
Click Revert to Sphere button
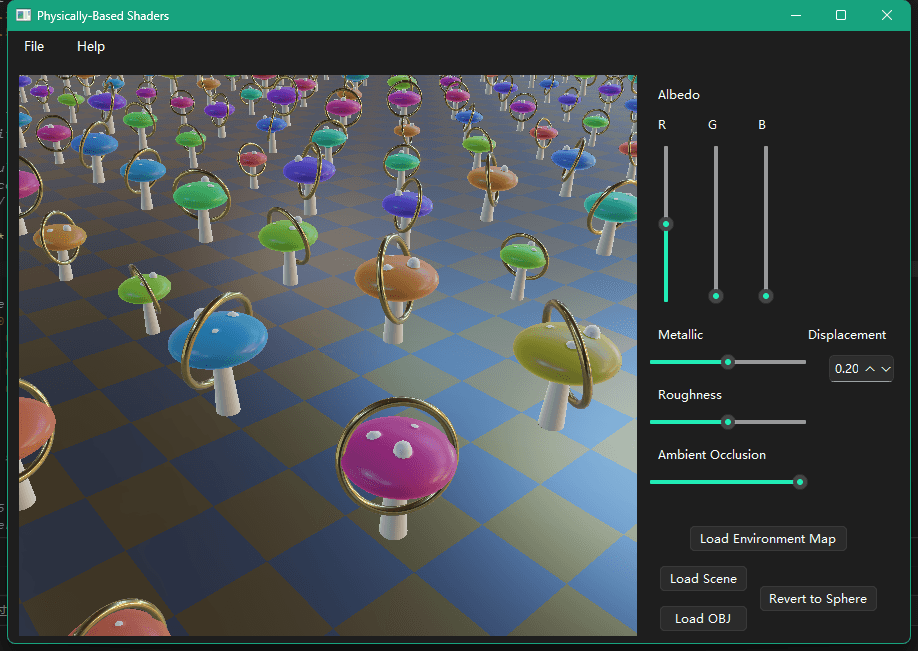[818, 598]
